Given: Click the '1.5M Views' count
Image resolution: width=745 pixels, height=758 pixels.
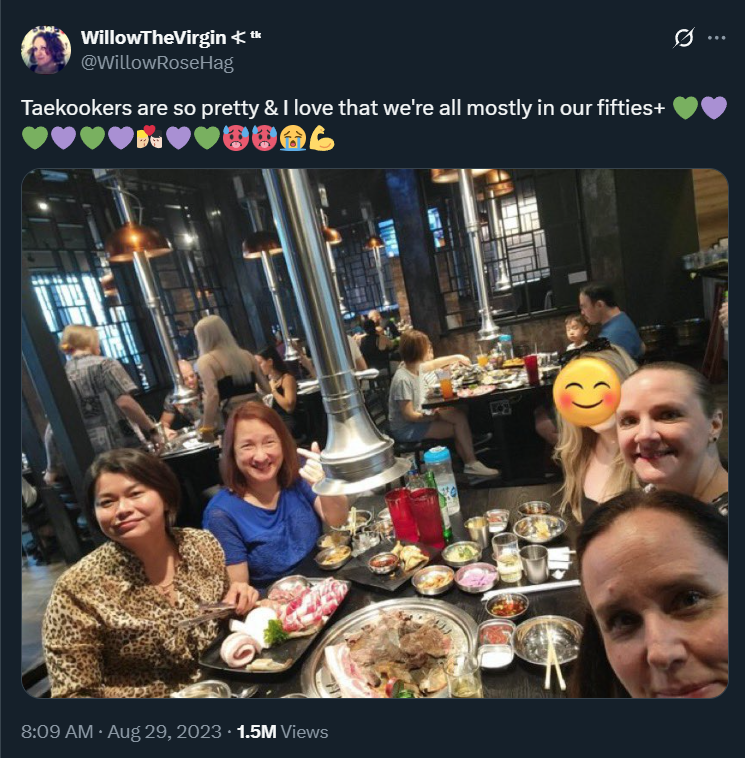Looking at the screenshot, I should [x=282, y=731].
